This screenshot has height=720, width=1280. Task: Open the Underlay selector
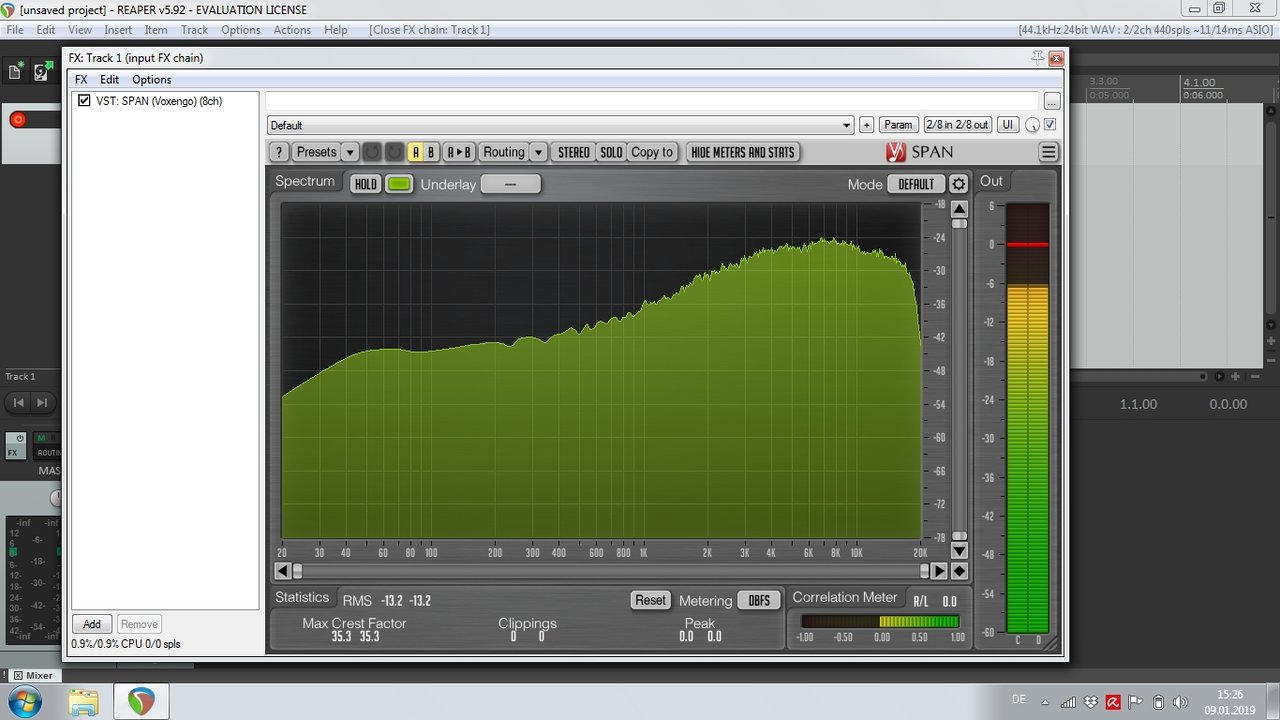[510, 184]
